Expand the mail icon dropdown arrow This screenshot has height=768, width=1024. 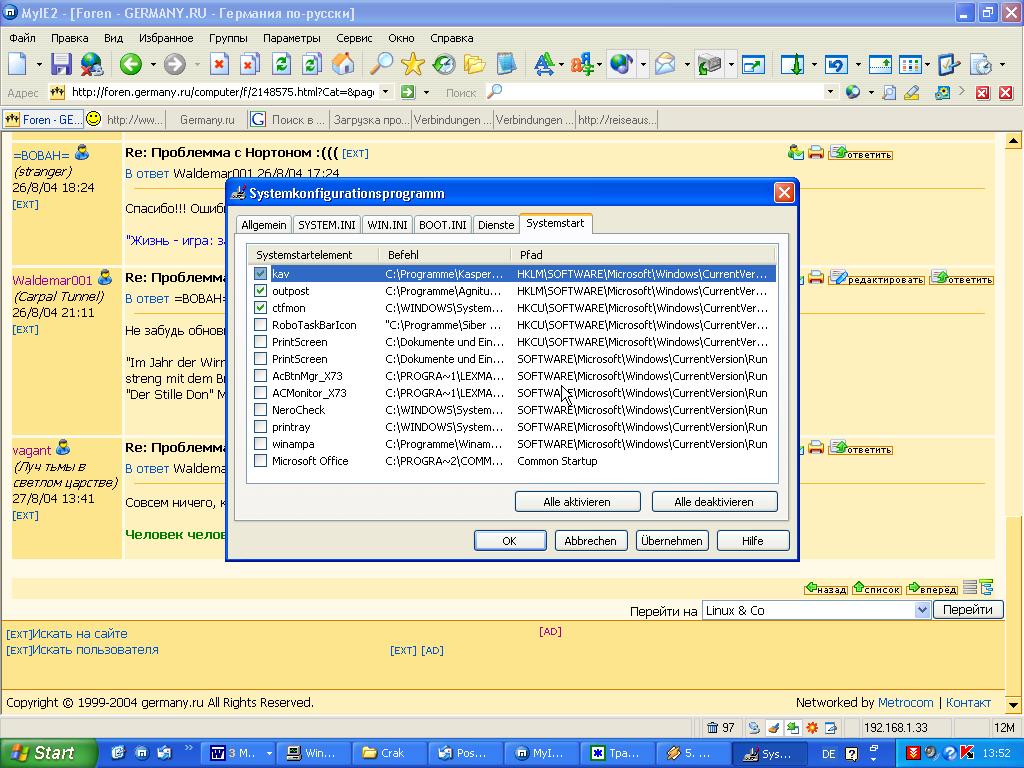click(687, 65)
